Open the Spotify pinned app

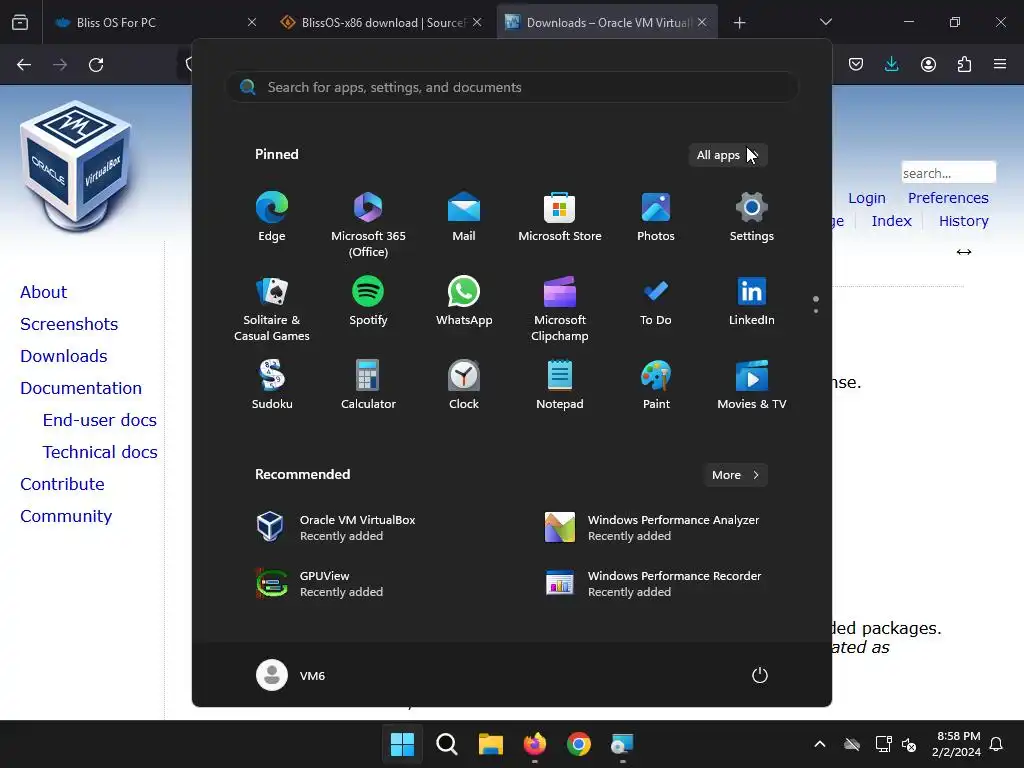coord(368,300)
